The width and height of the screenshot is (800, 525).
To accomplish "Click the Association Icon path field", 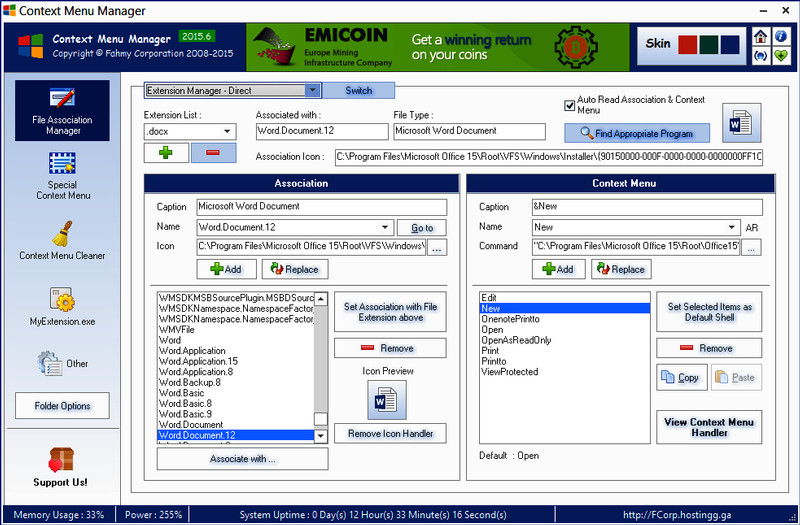I will tap(549, 157).
